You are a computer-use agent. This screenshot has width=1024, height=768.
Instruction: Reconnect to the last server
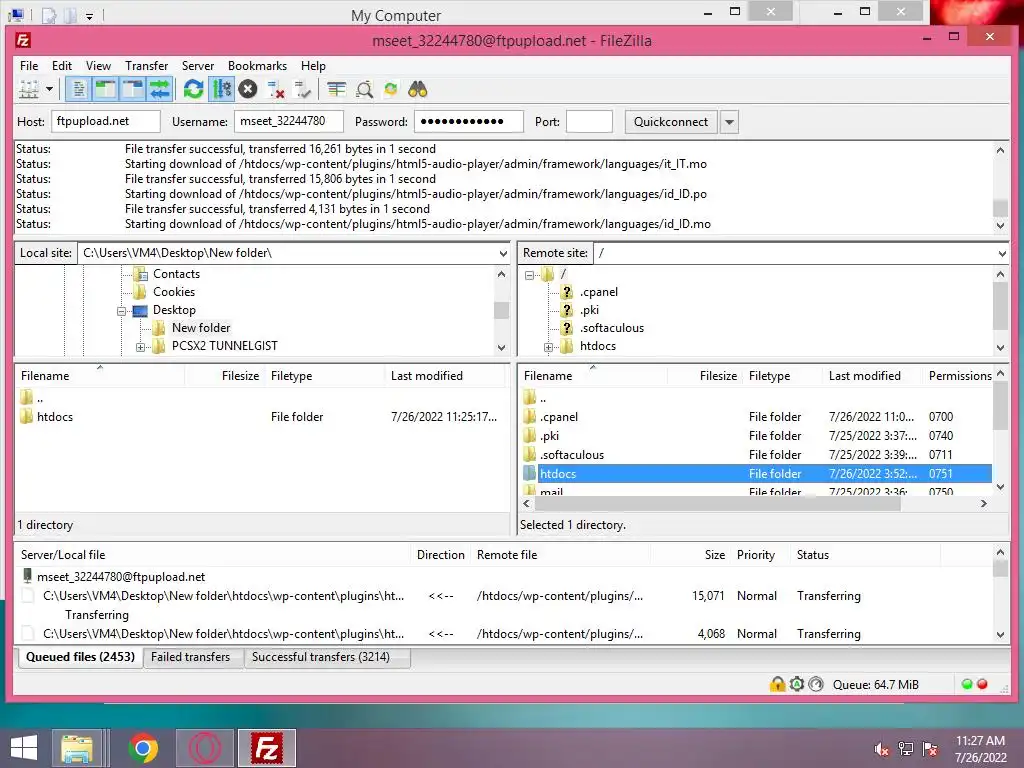coord(302,89)
